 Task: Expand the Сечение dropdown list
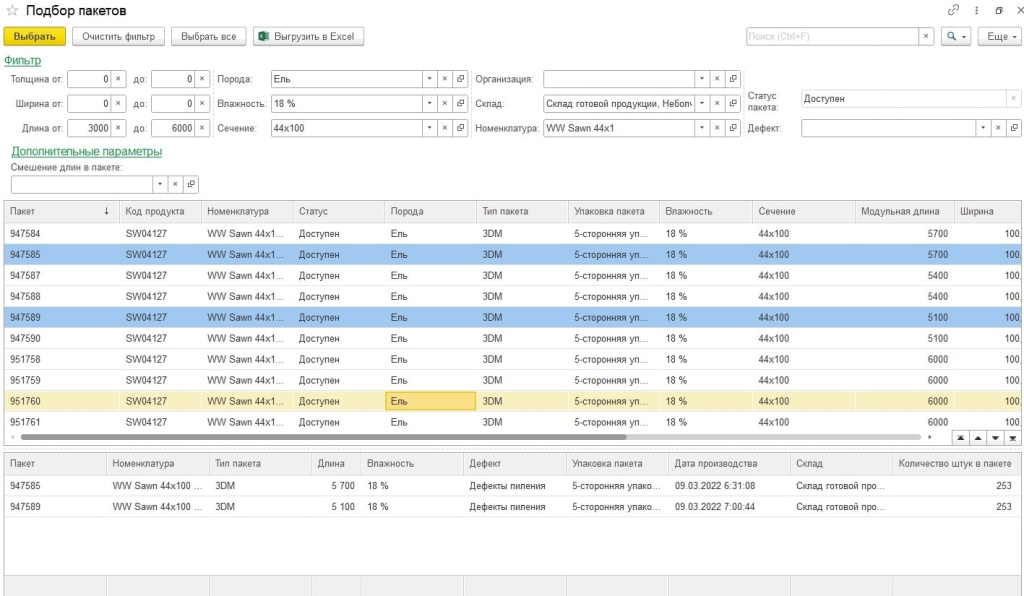click(x=429, y=128)
